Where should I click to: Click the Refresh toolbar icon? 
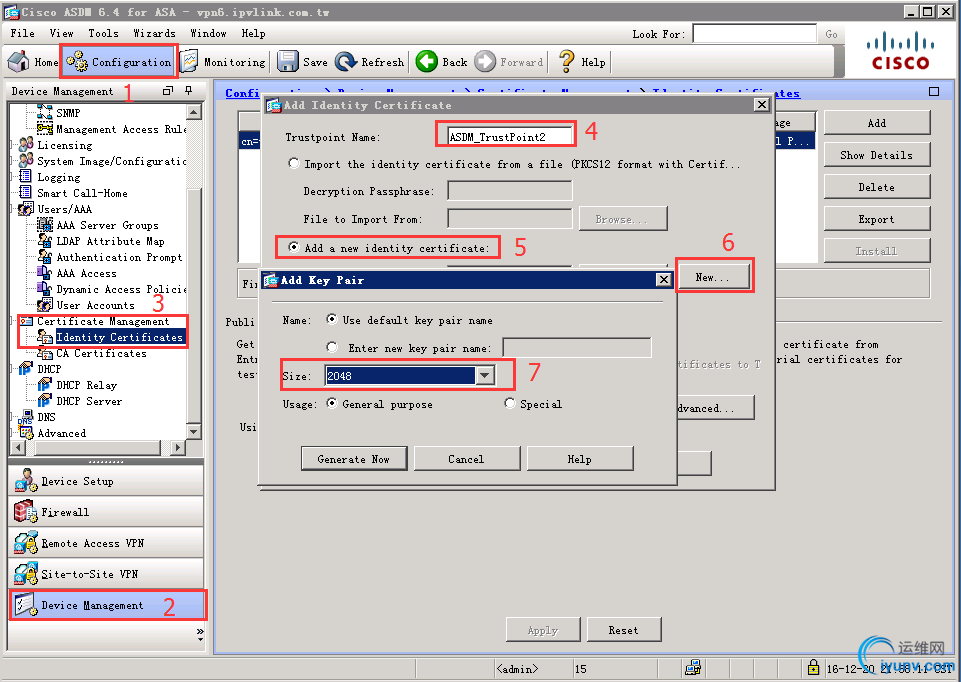tap(346, 62)
